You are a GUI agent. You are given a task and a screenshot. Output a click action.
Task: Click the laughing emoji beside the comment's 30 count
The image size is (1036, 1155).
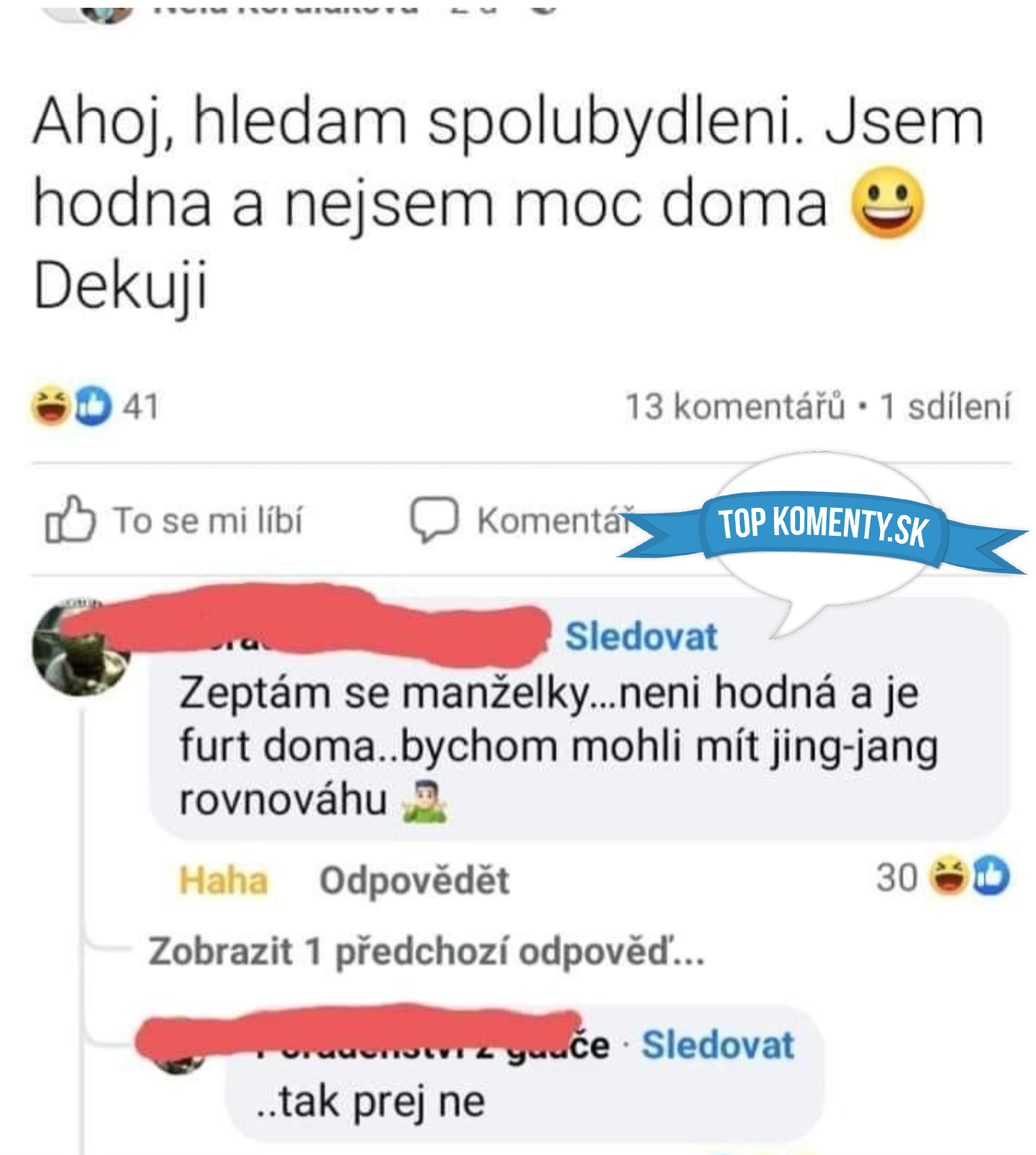(x=949, y=877)
